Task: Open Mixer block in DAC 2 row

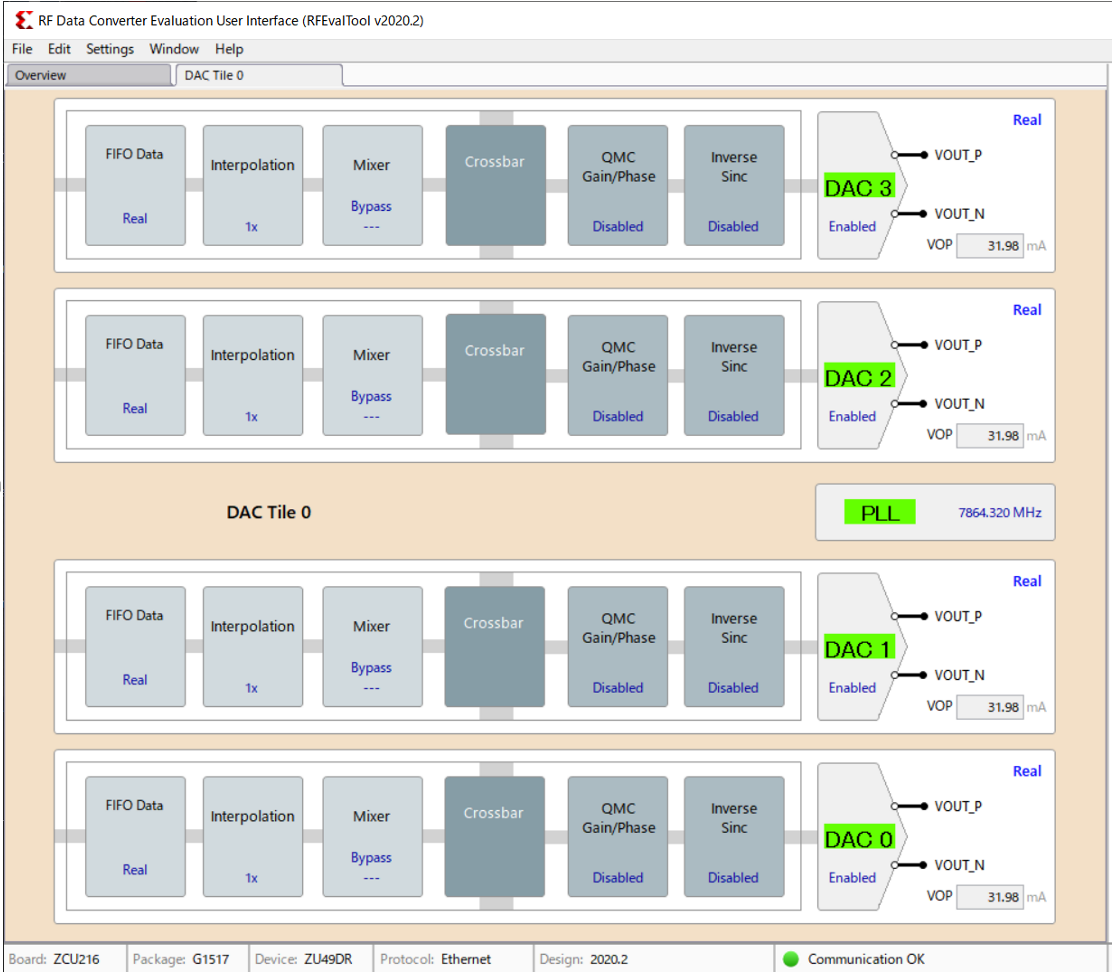Action: tap(372, 376)
